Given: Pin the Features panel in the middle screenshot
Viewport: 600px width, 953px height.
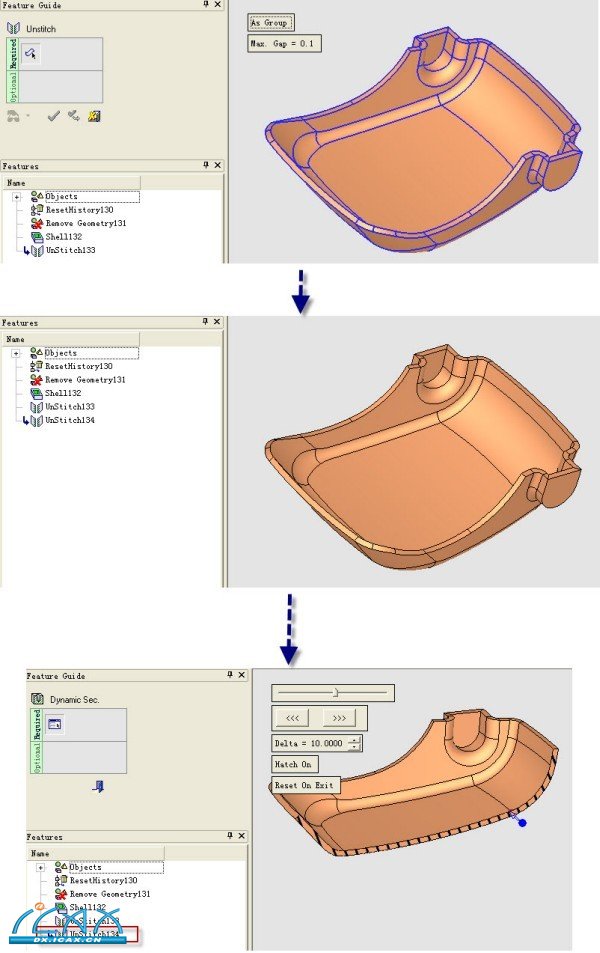Looking at the screenshot, I should point(205,322).
